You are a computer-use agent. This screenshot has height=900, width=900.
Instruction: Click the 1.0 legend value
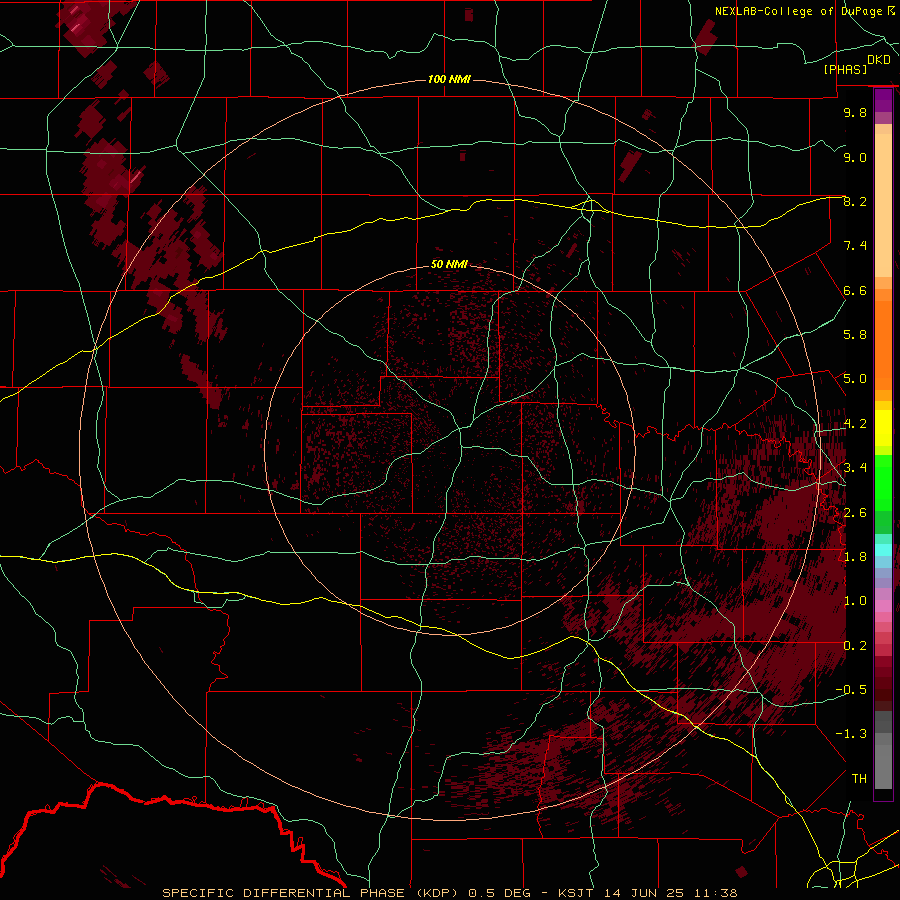point(855,601)
